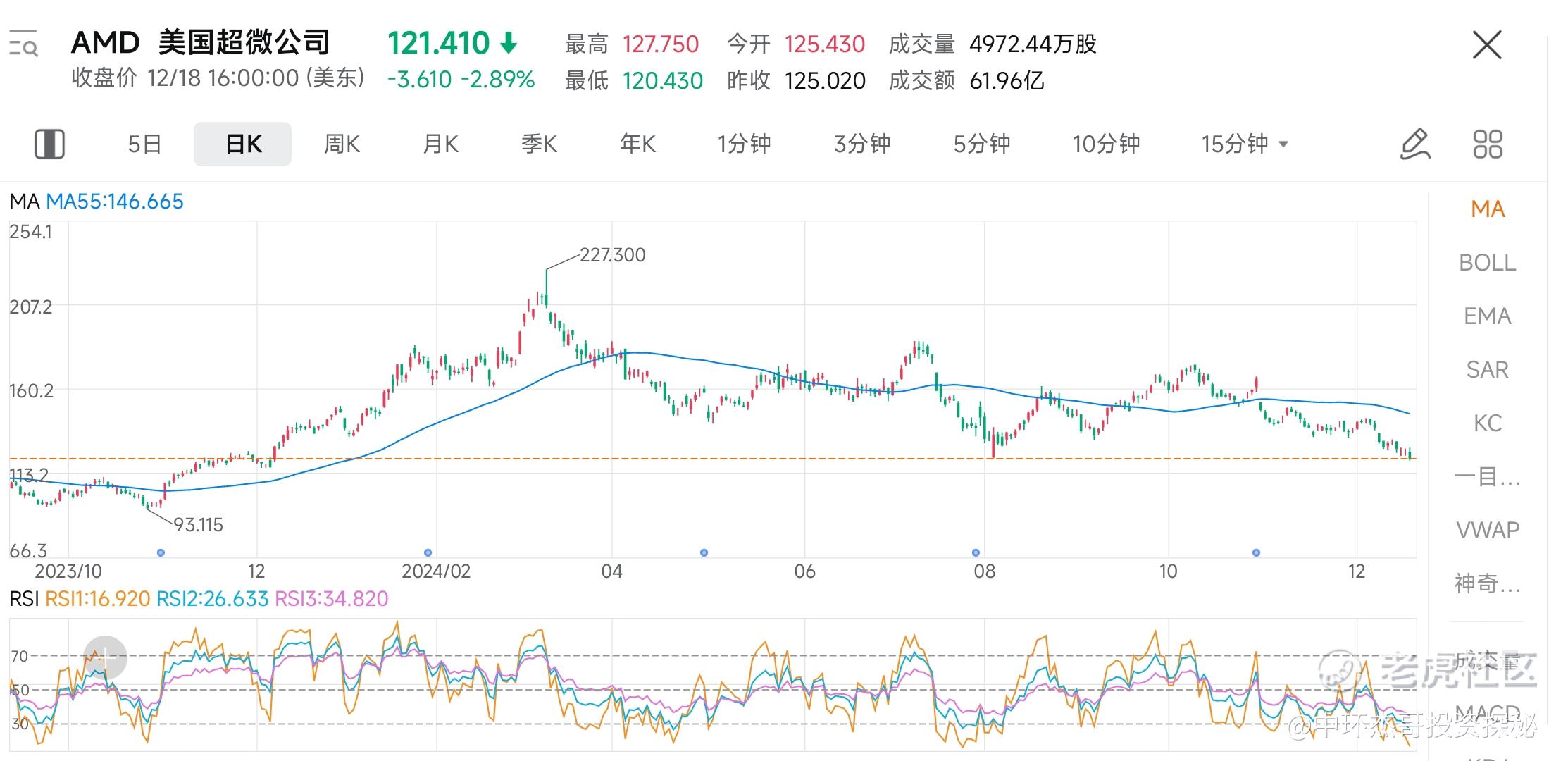Switch to the 周K weekly chart tab
The height and width of the screenshot is (761, 1568).
click(342, 144)
